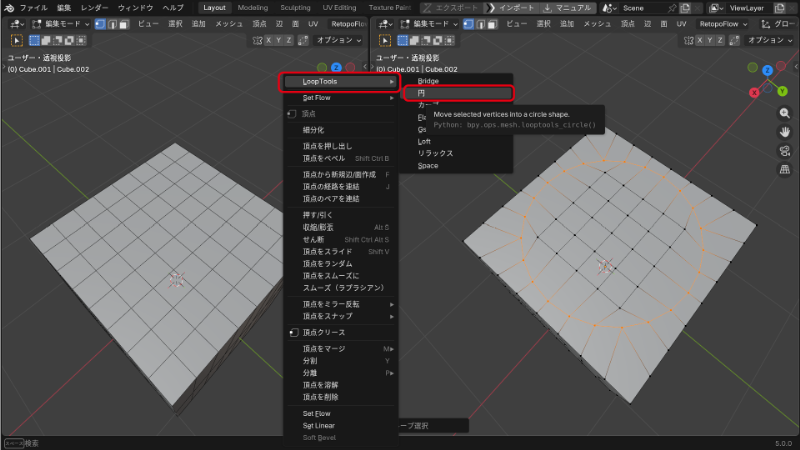Click the new scene icon beside Scene field

coord(685,8)
